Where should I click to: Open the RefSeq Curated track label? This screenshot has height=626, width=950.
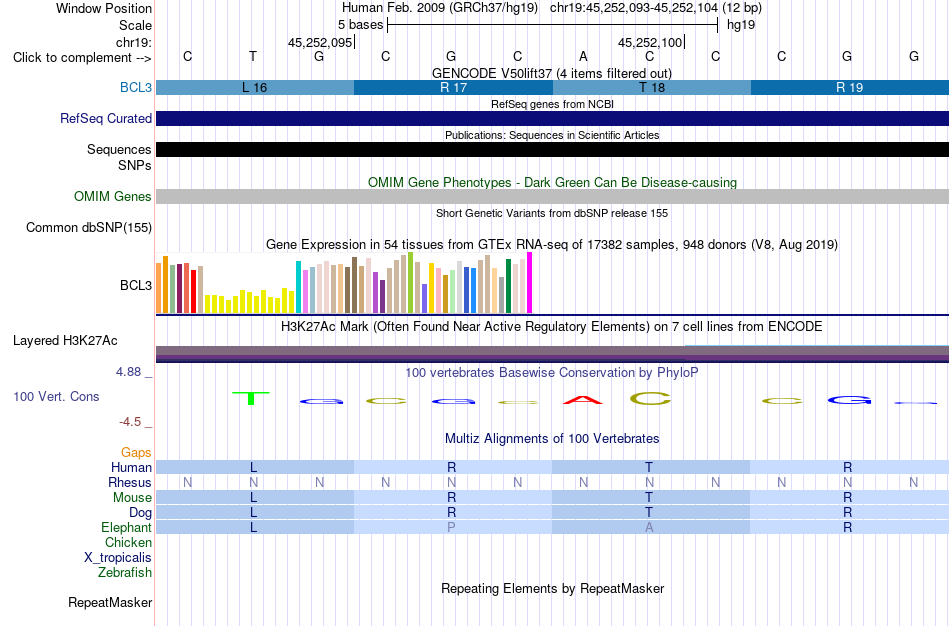(x=106, y=118)
